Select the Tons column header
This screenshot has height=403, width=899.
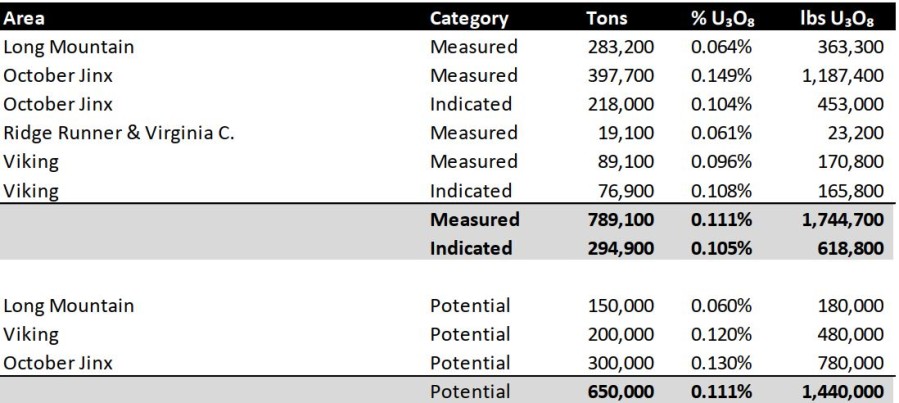607,18
